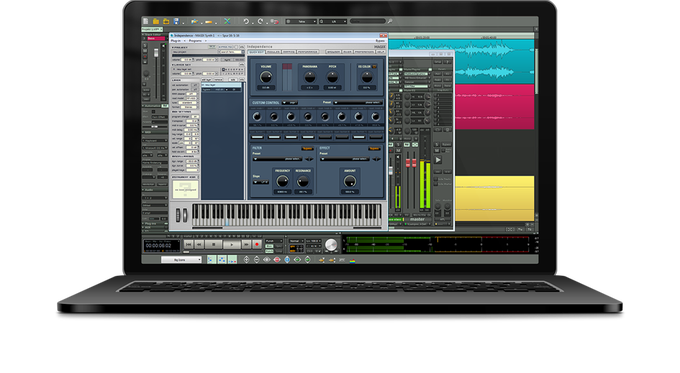Open the Custom Control Preset dropdown
The image size is (680, 373).
click(357, 103)
